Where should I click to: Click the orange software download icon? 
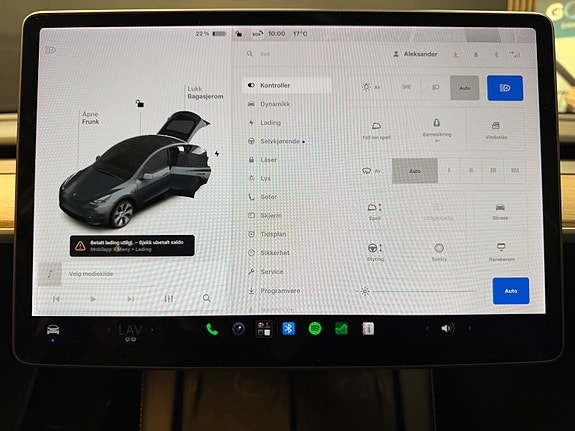click(x=455, y=55)
